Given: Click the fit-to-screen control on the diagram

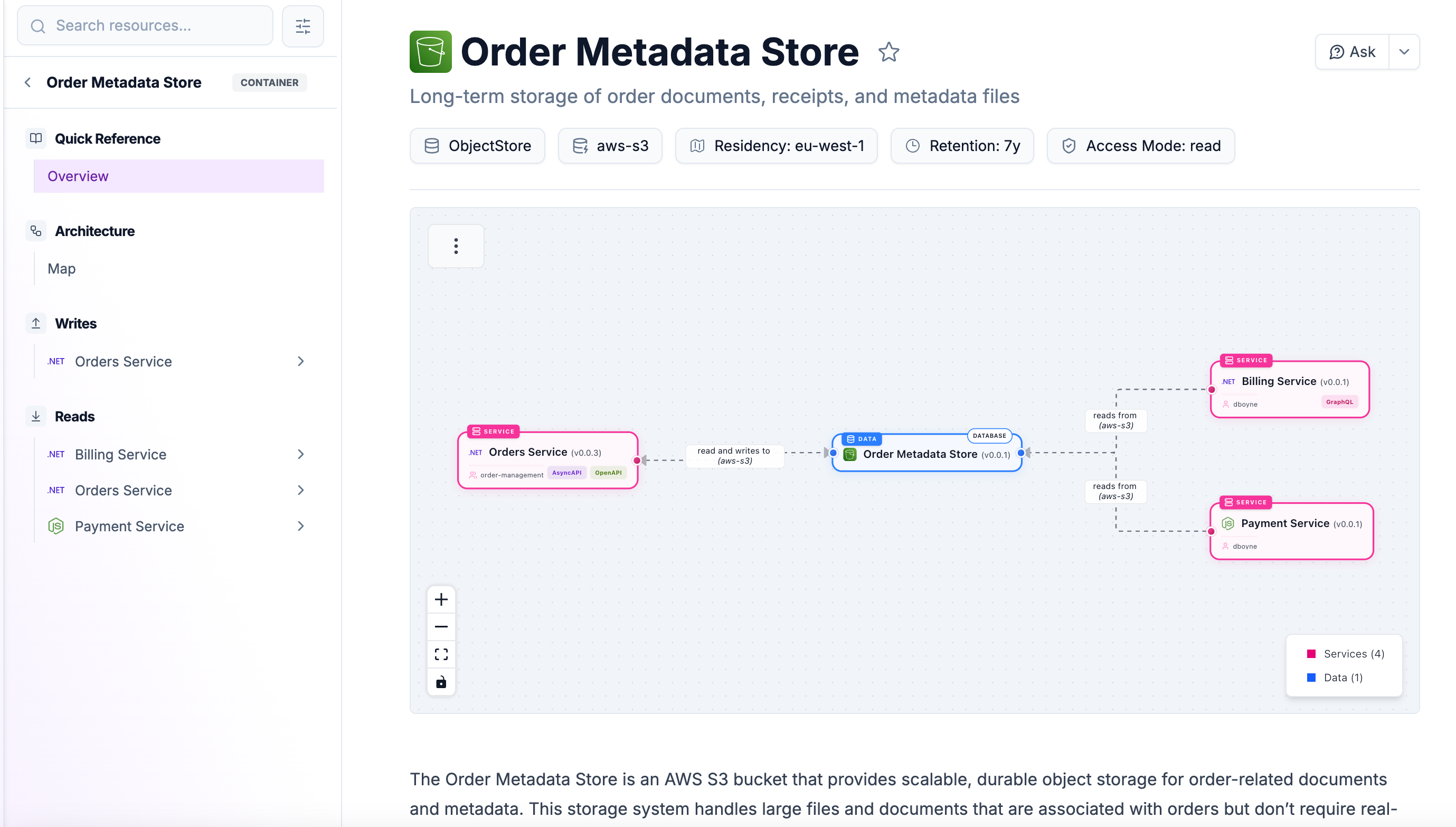Looking at the screenshot, I should tap(441, 654).
